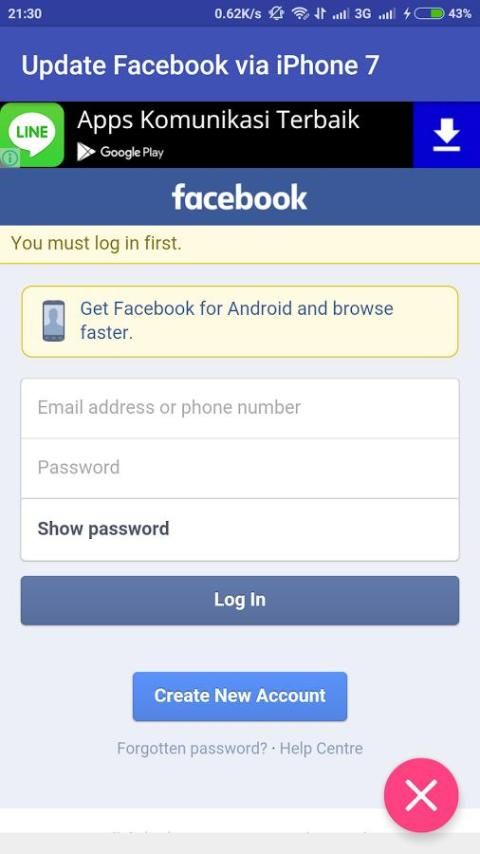Tap Get Facebook for Android link
480x854 pixels.
(x=236, y=320)
